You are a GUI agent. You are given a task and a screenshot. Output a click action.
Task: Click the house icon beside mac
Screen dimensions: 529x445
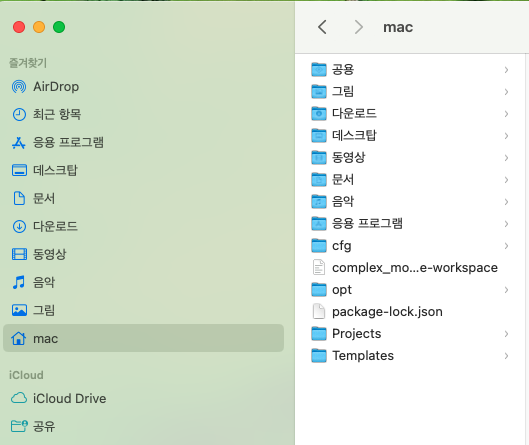19,338
